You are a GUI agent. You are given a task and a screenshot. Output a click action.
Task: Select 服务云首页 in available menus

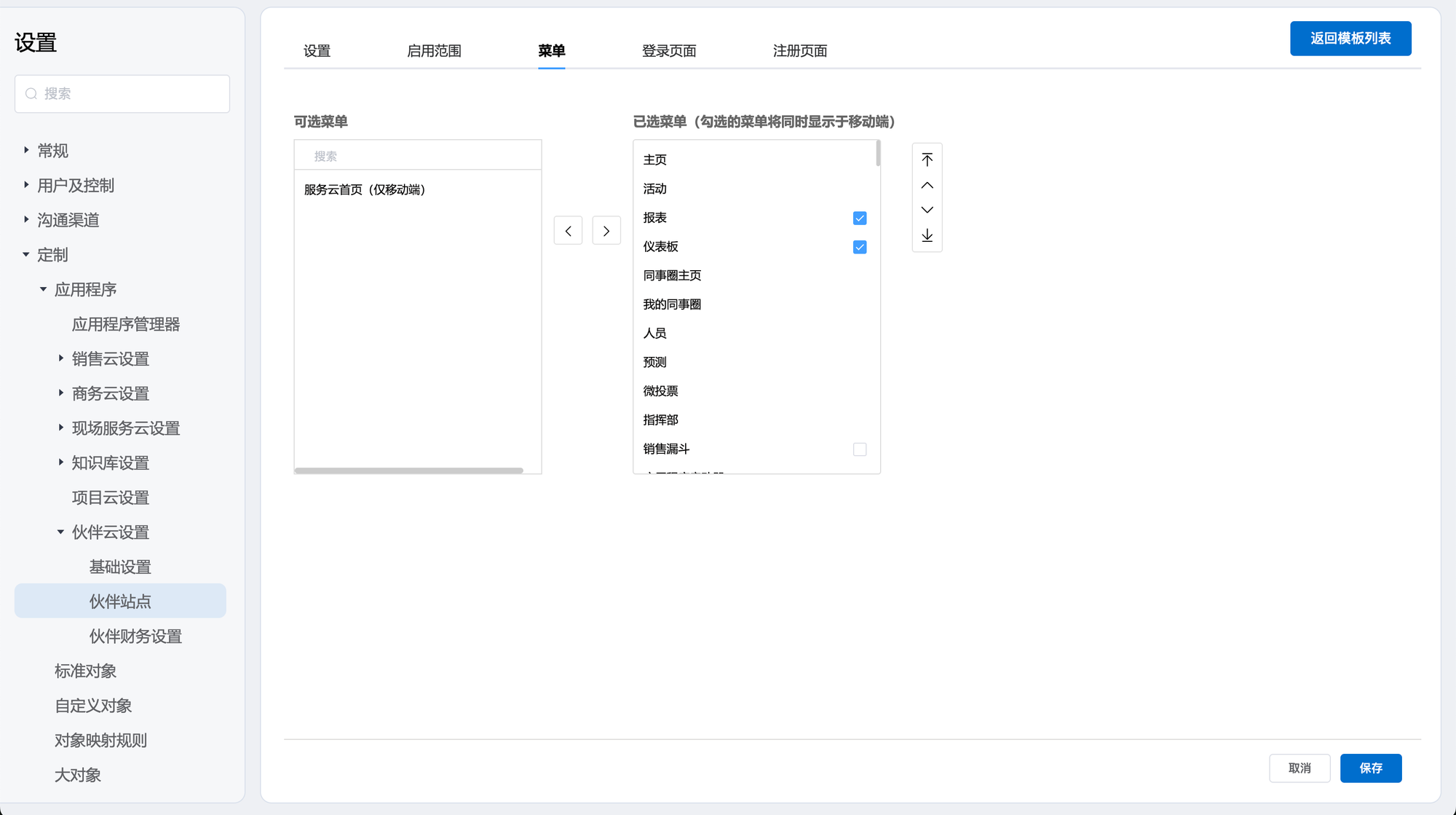[365, 190]
